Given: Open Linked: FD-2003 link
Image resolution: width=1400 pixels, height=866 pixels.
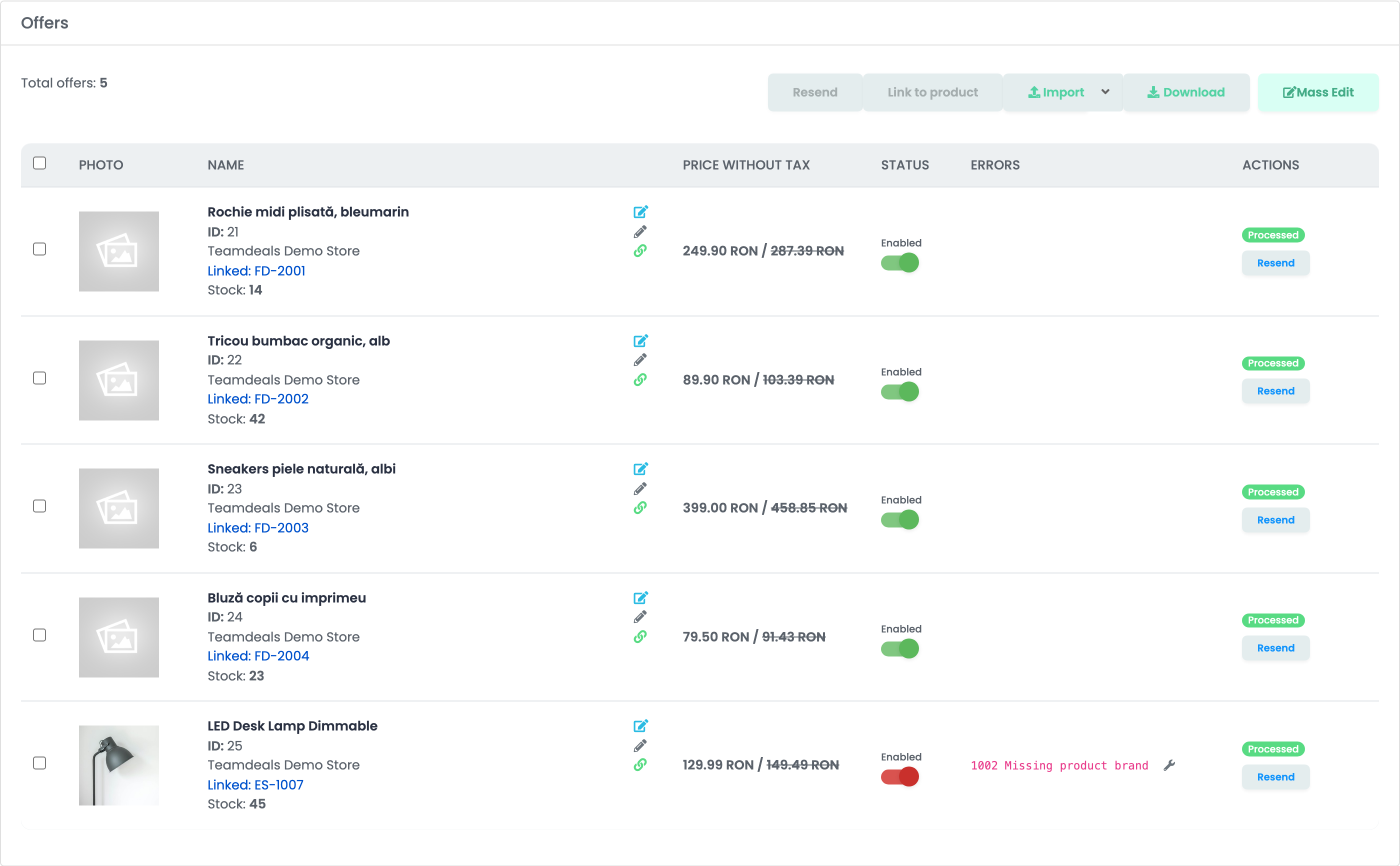Looking at the screenshot, I should click(257, 528).
